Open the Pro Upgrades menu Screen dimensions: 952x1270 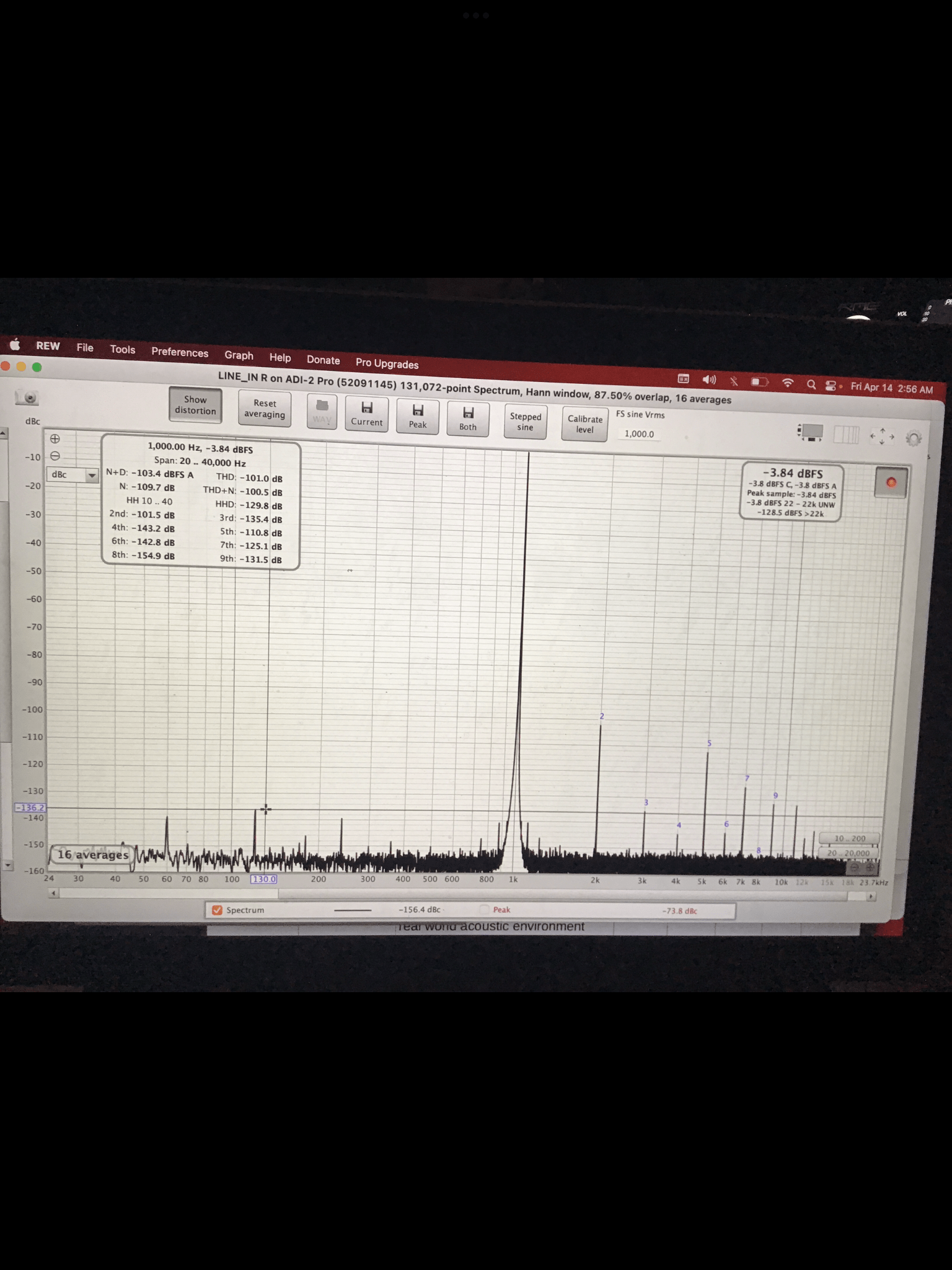pos(387,363)
